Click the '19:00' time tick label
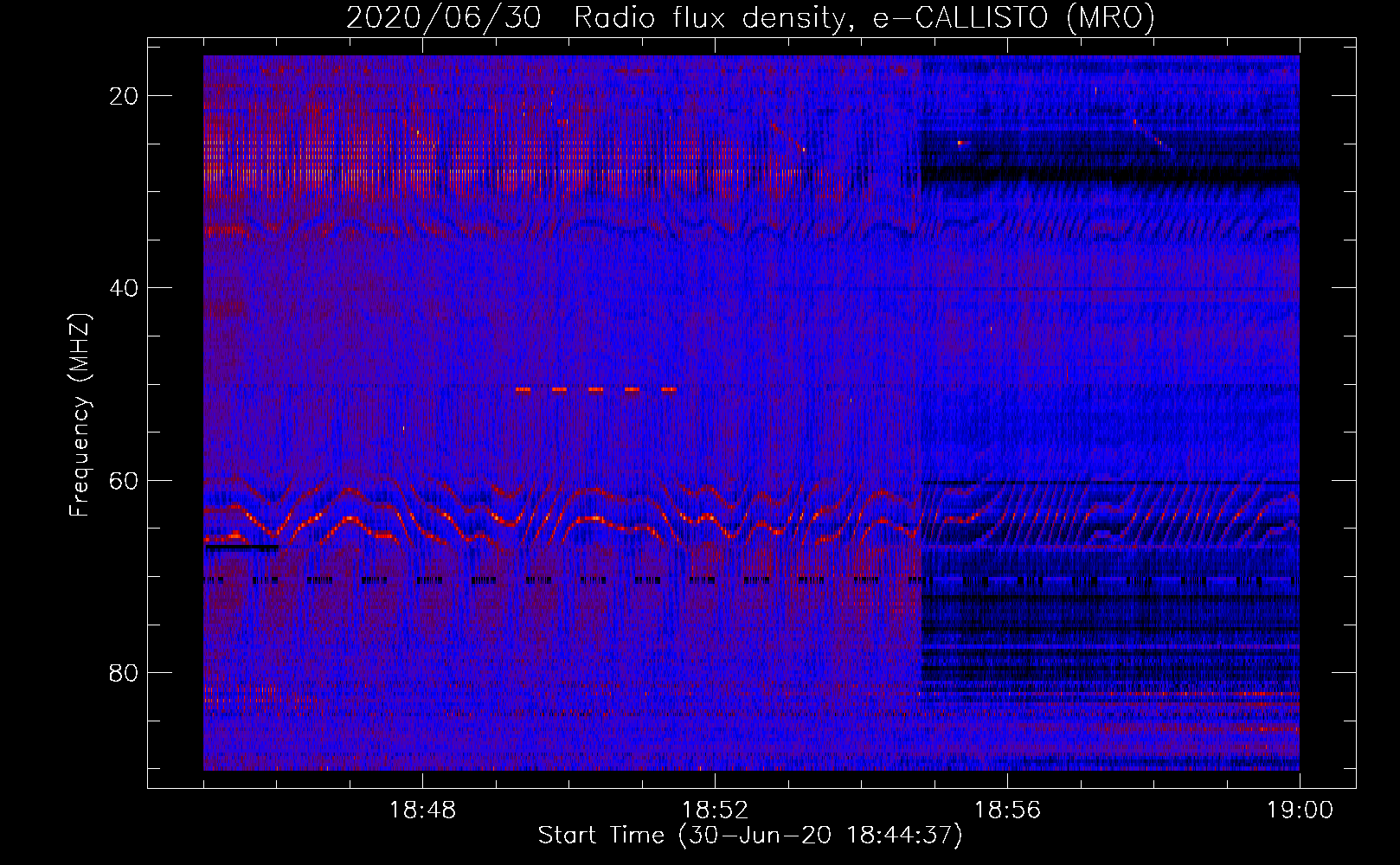This screenshot has width=1400, height=865. tap(1300, 811)
